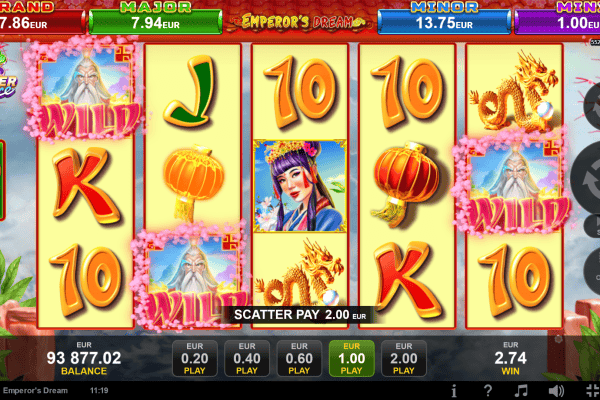Open the game info (i) icon
600x400 pixels.
point(454,391)
